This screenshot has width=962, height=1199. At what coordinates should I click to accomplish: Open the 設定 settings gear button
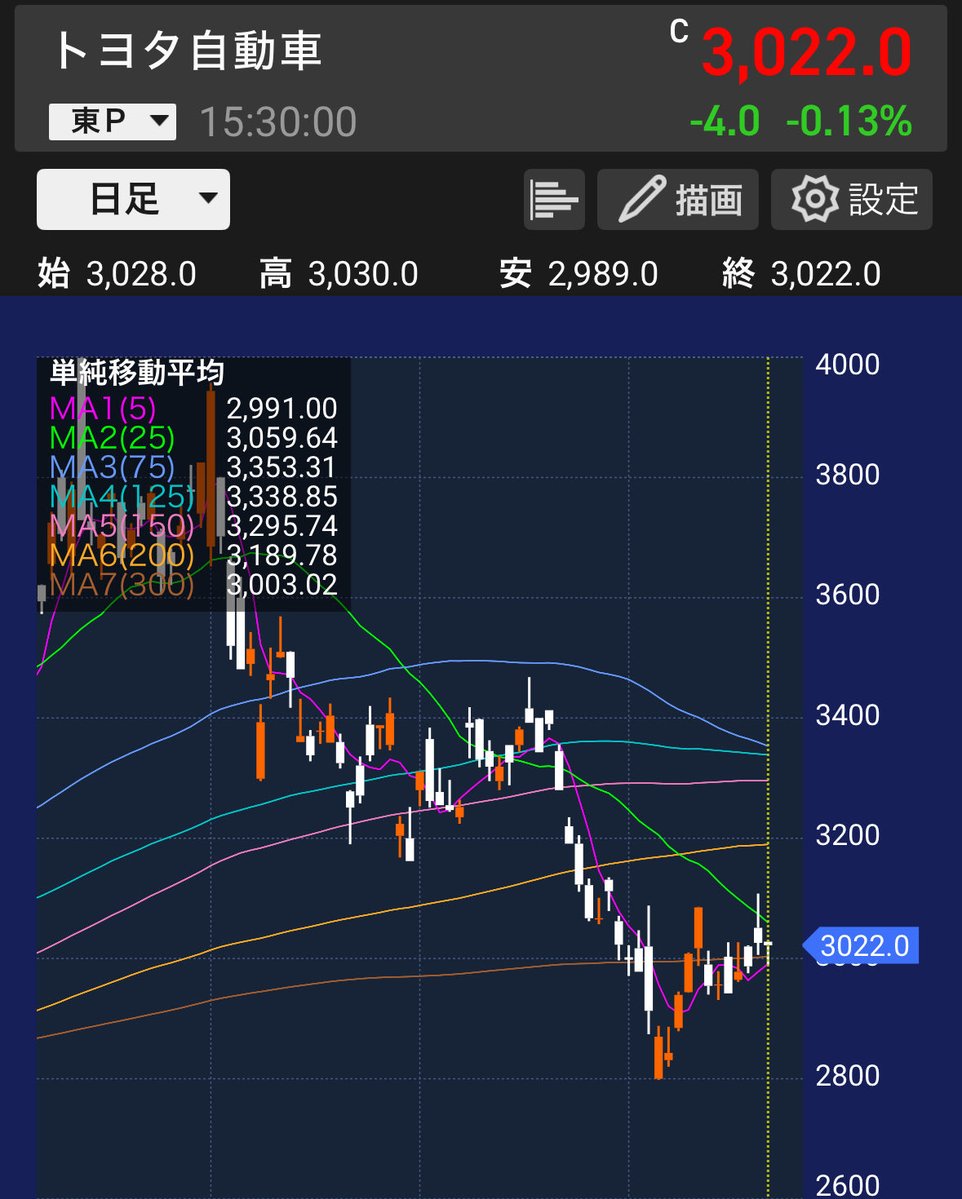pos(851,200)
